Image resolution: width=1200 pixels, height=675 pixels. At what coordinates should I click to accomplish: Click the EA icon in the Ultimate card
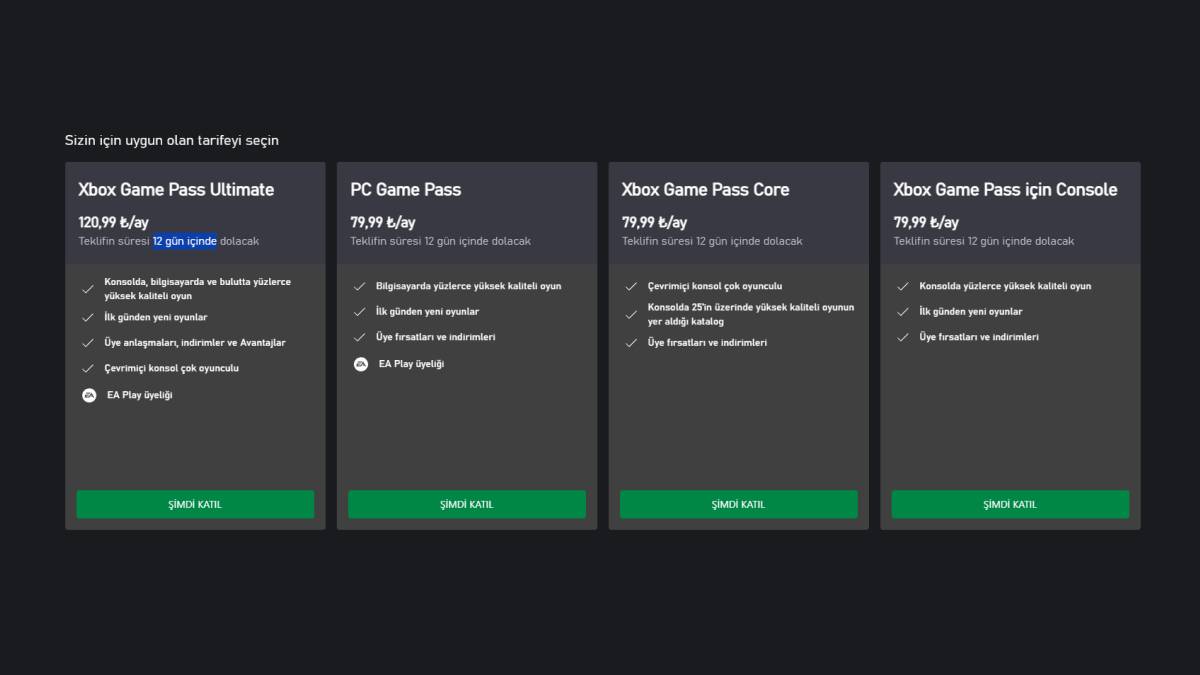[x=89, y=395]
